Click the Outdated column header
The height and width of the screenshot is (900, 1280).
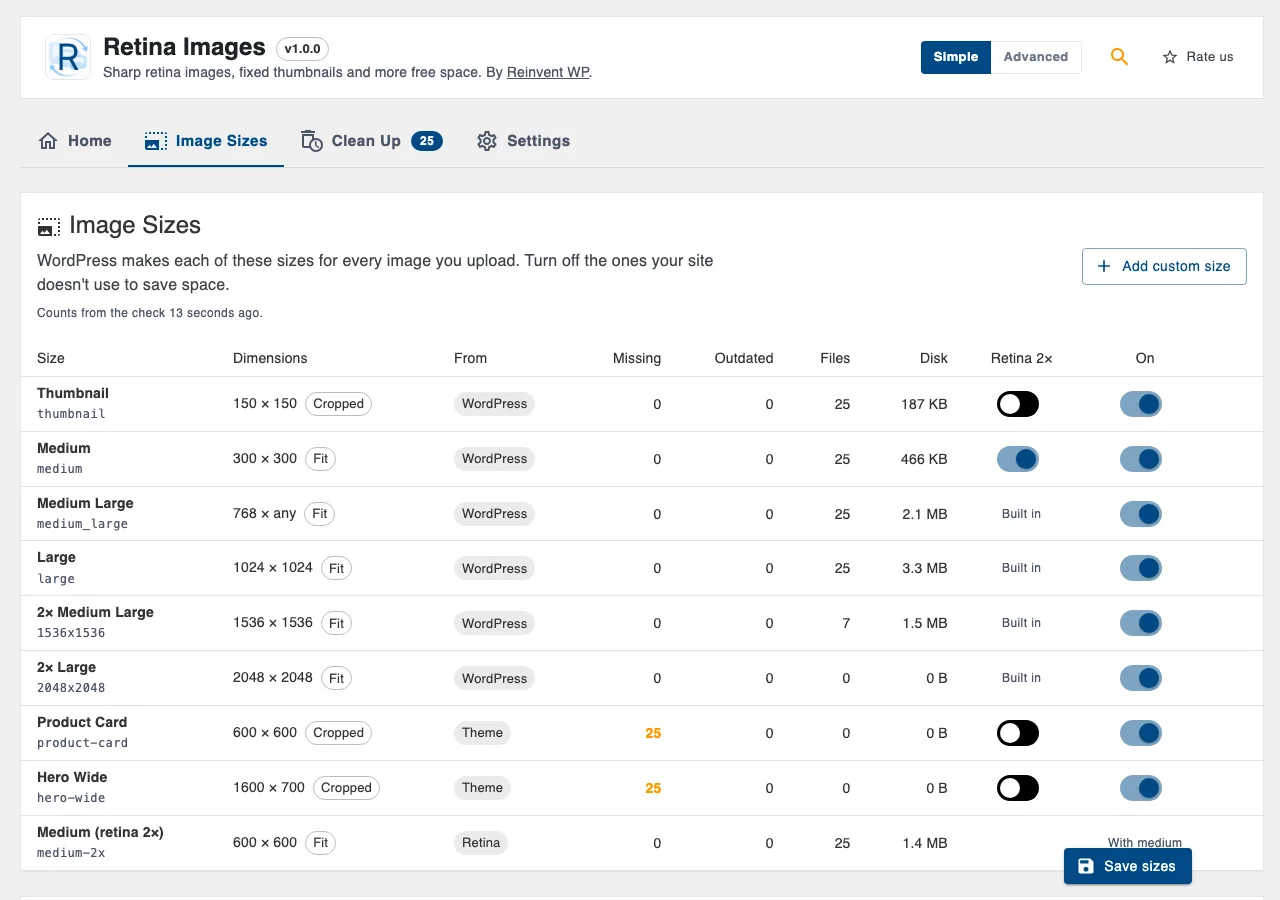[x=744, y=358]
